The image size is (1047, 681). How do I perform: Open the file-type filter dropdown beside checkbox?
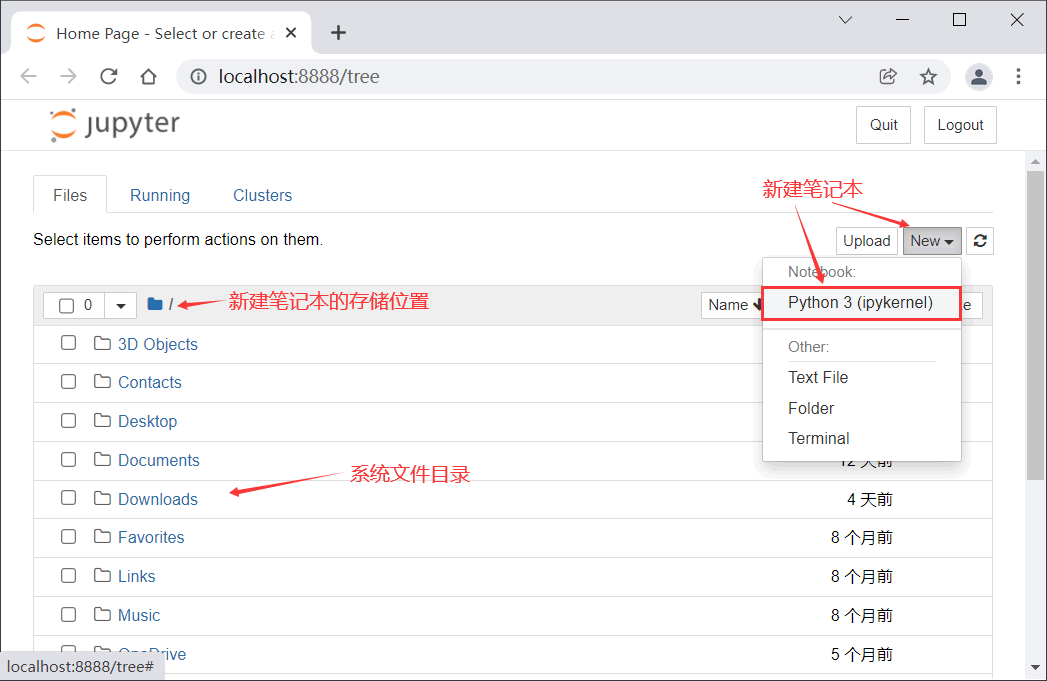pyautogui.click(x=120, y=304)
